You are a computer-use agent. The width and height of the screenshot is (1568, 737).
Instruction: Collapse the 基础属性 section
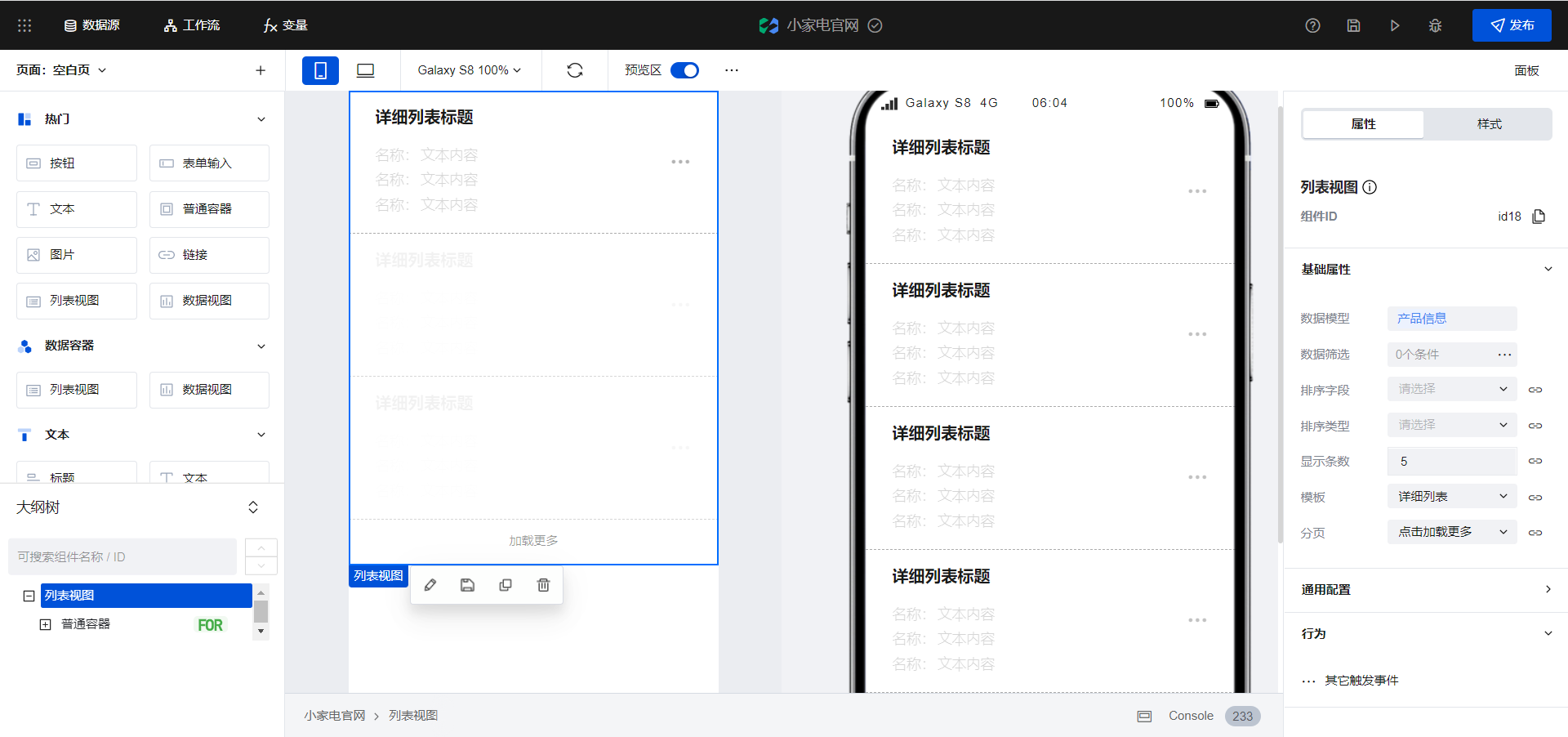point(1548,269)
